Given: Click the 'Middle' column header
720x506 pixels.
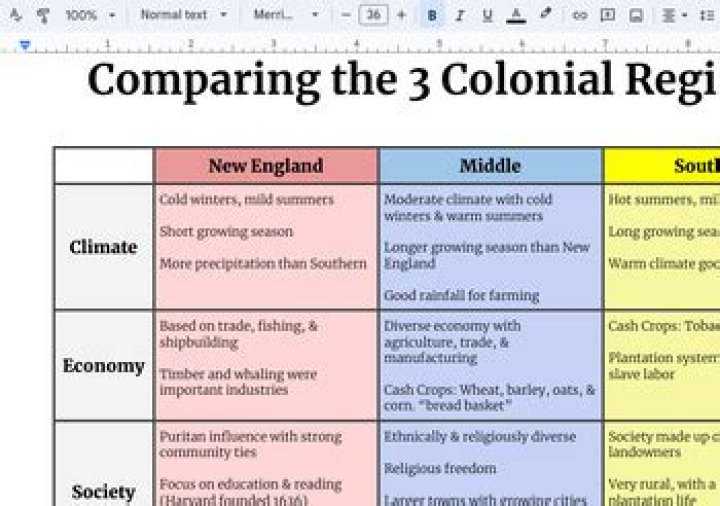Looking at the screenshot, I should pyautogui.click(x=490, y=166).
